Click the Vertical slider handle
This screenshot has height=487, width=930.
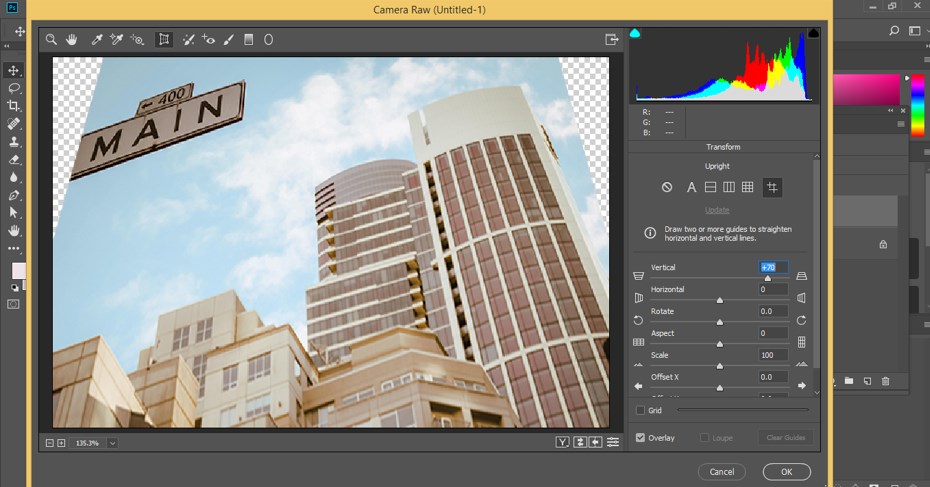768,278
